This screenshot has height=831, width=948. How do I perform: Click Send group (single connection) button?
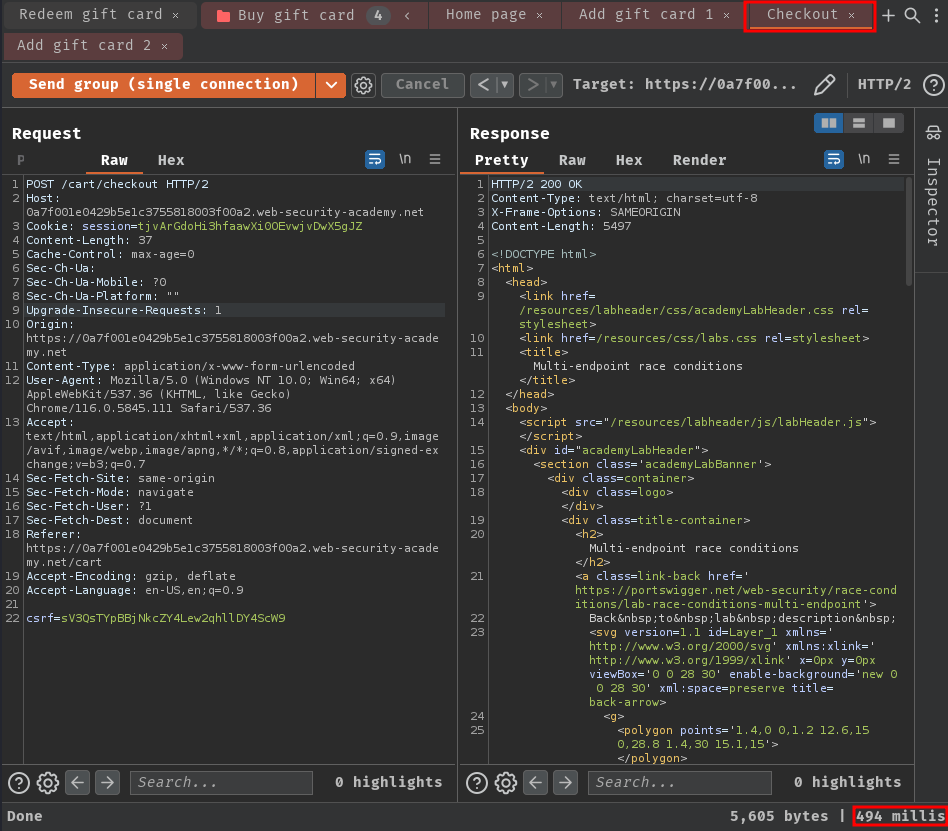click(x=163, y=85)
